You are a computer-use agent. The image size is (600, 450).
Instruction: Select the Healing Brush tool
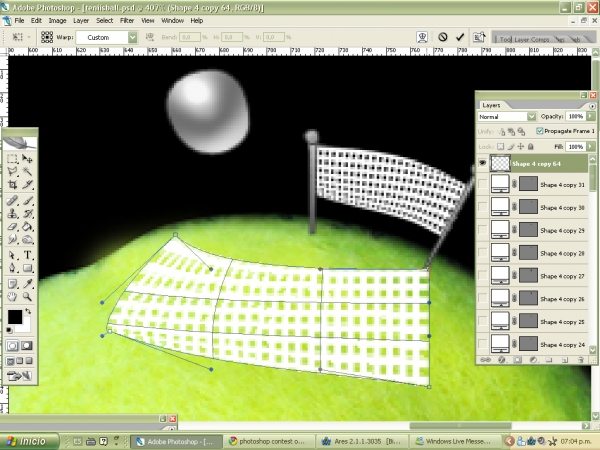[x=12, y=201]
